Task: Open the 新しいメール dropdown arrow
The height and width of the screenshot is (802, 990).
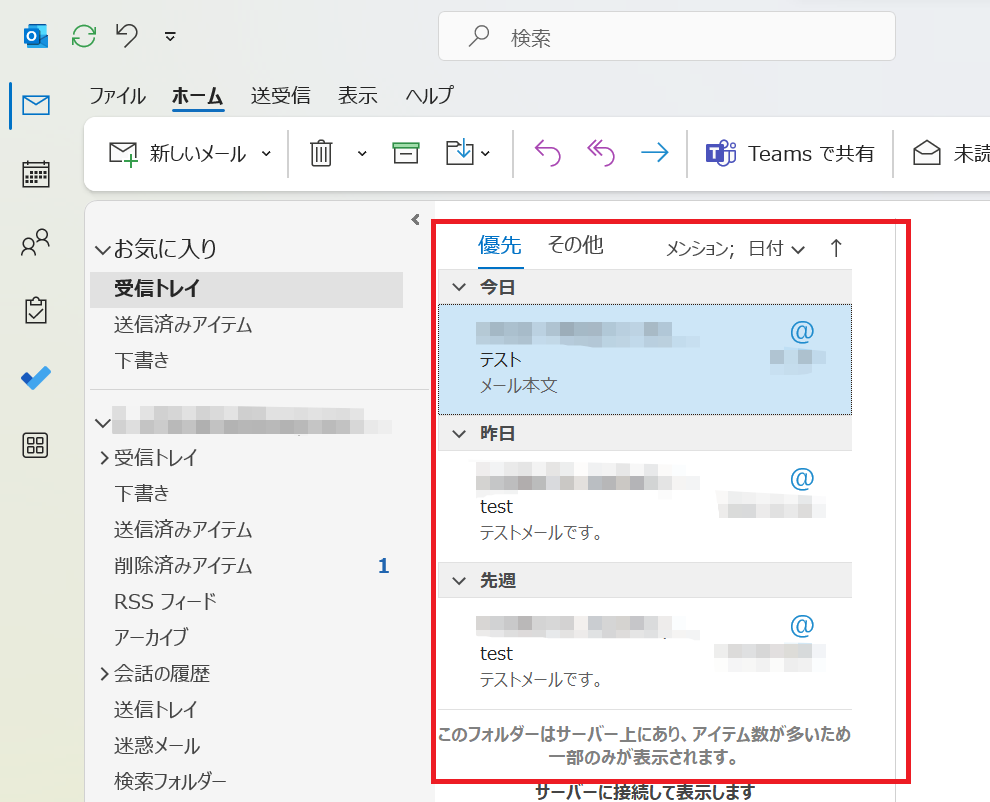Action: point(266,154)
